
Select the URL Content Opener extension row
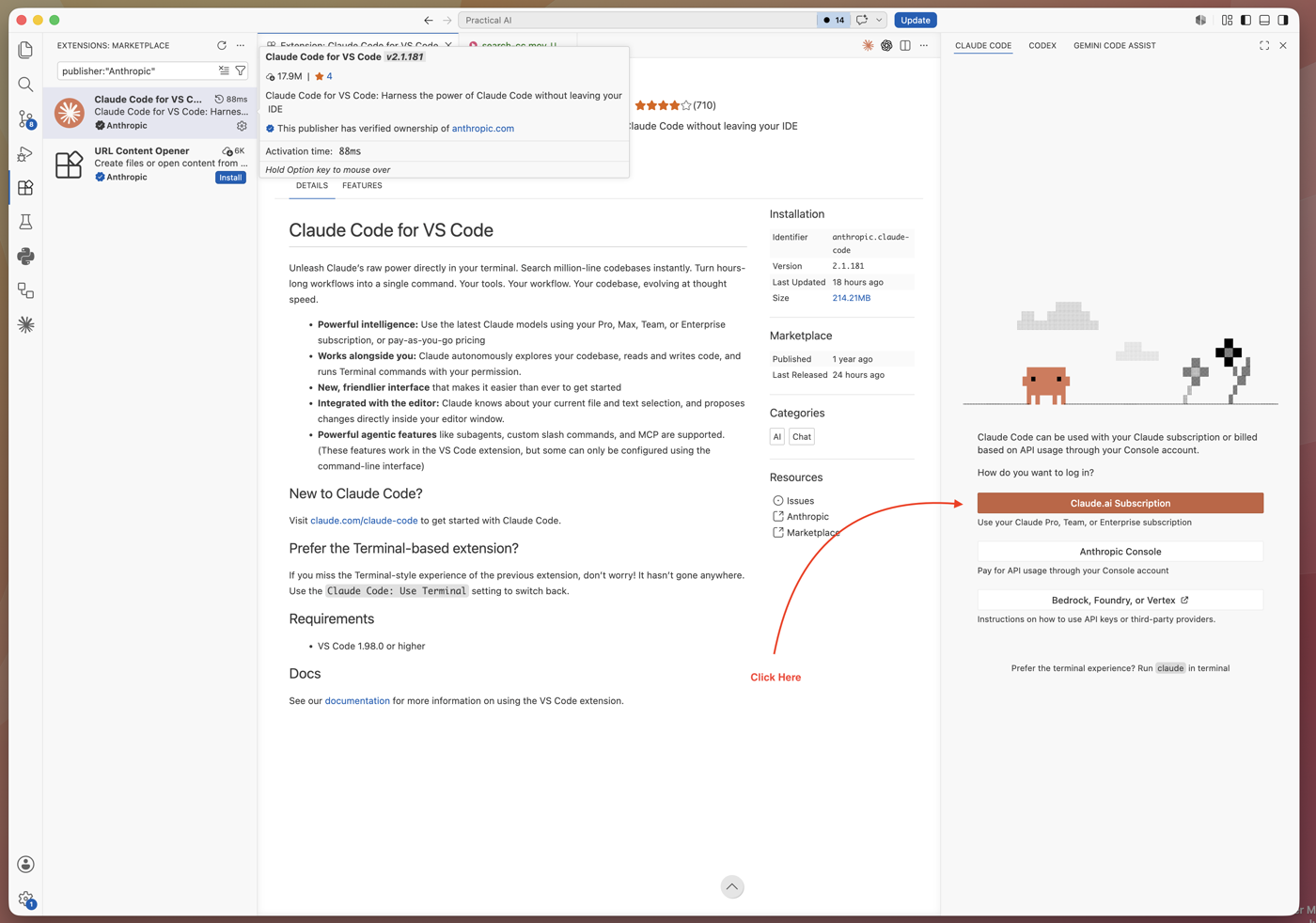(150, 164)
